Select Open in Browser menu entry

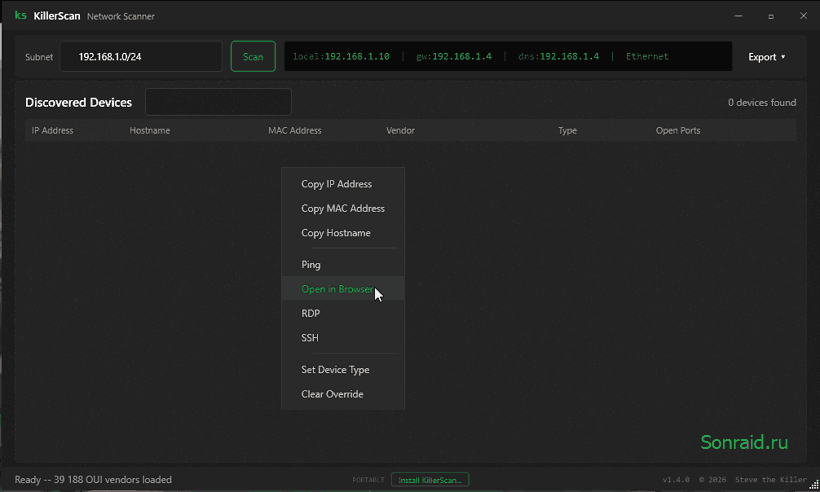tap(343, 289)
